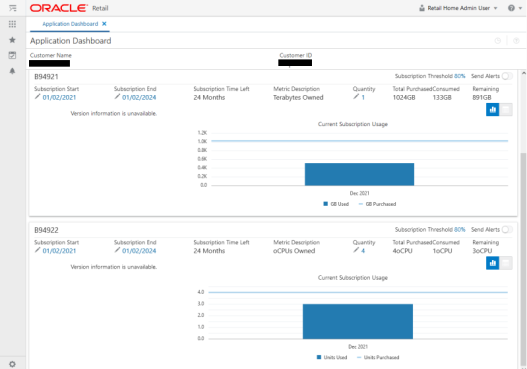Select the B94922 subscription title
Screen dimensions: 527x369
click(x=46, y=230)
